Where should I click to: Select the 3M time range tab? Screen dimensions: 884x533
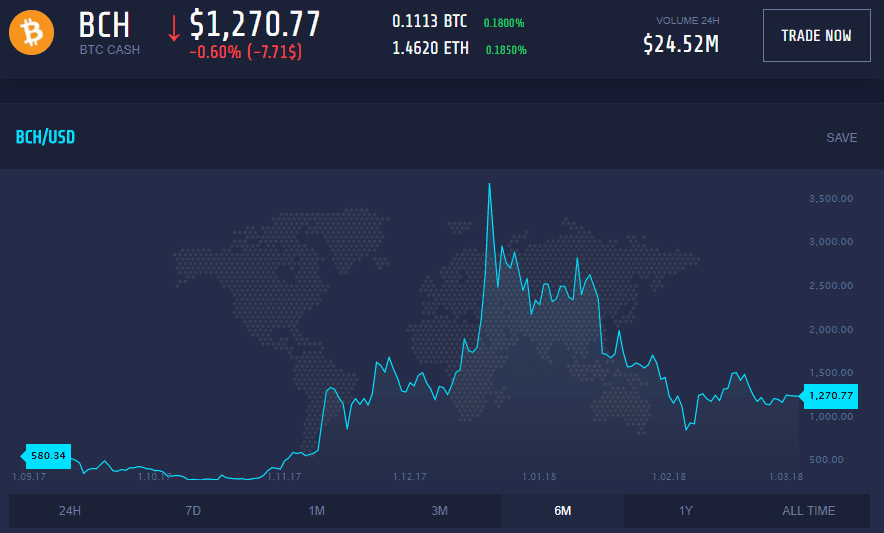(x=439, y=510)
